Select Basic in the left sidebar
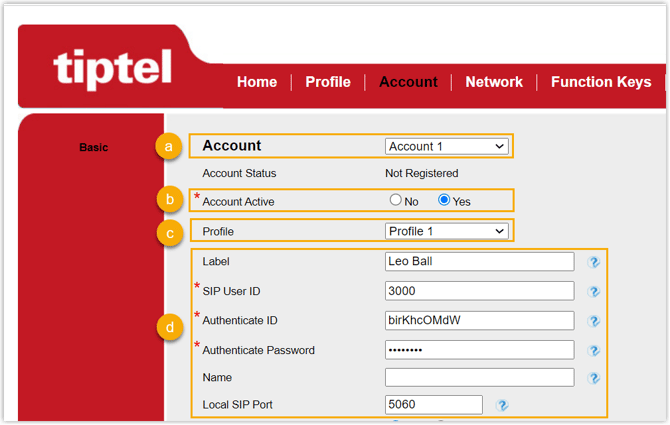The height and width of the screenshot is (425, 670). (x=93, y=148)
